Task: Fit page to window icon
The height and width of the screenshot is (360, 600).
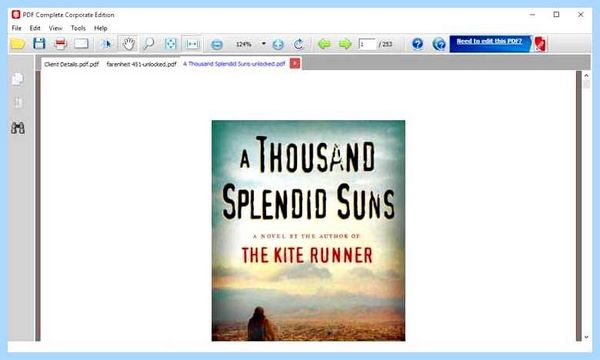Action: (171, 44)
